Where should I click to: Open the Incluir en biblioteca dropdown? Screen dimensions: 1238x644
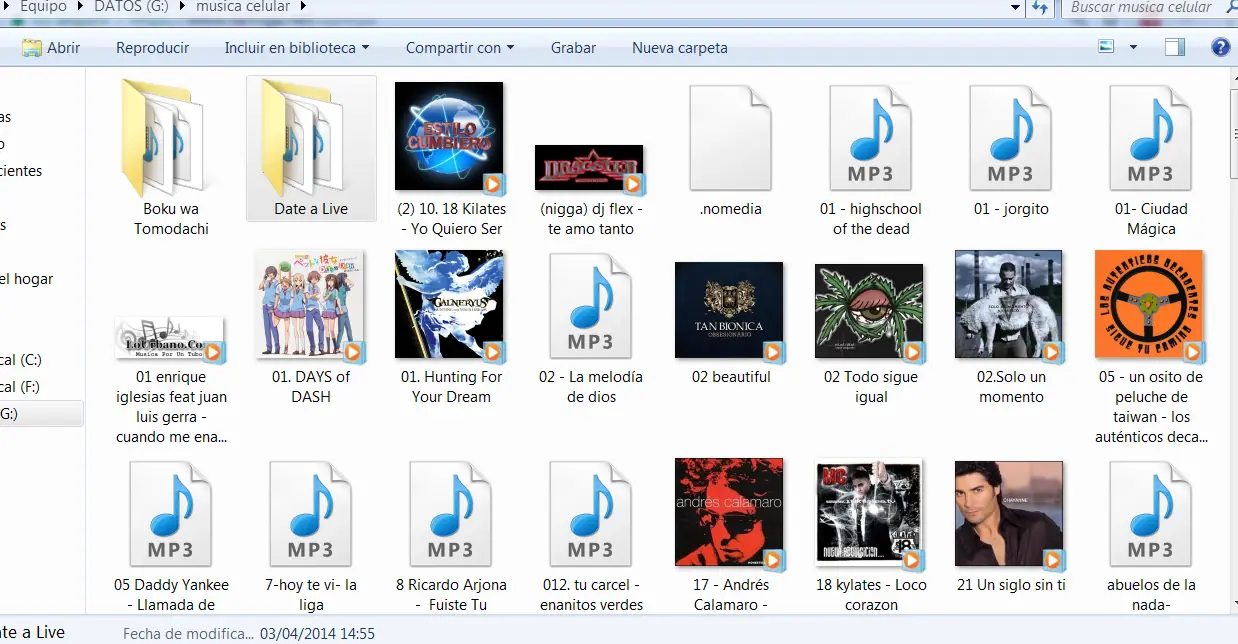click(x=297, y=47)
